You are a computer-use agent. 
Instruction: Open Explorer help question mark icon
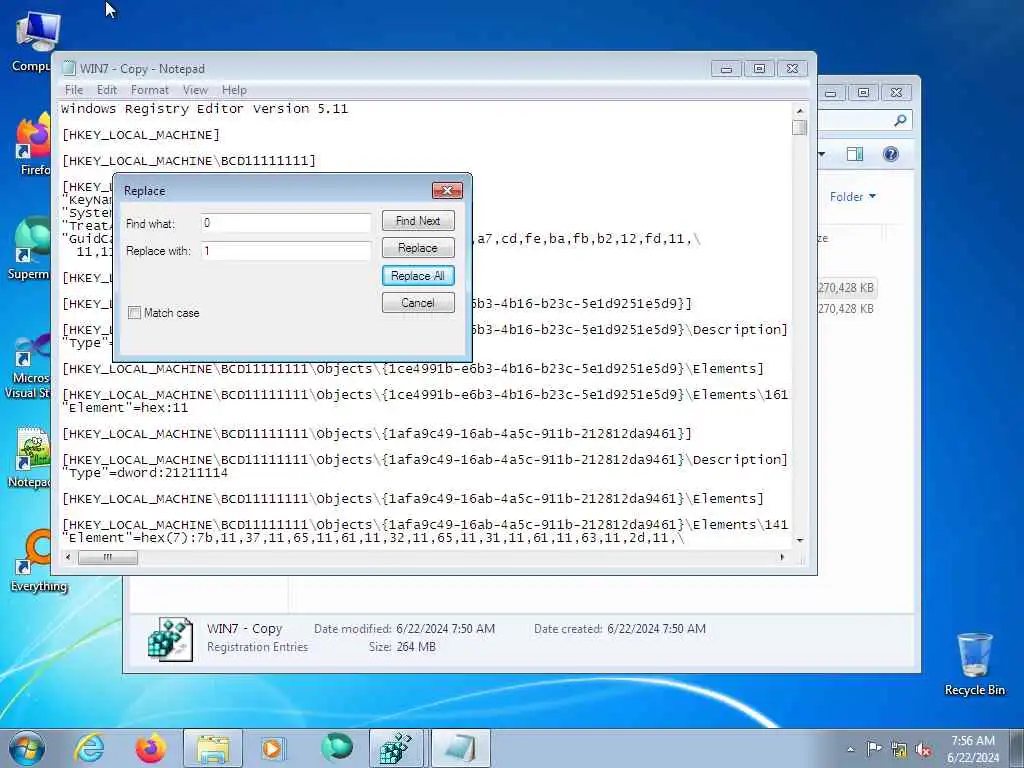891,154
